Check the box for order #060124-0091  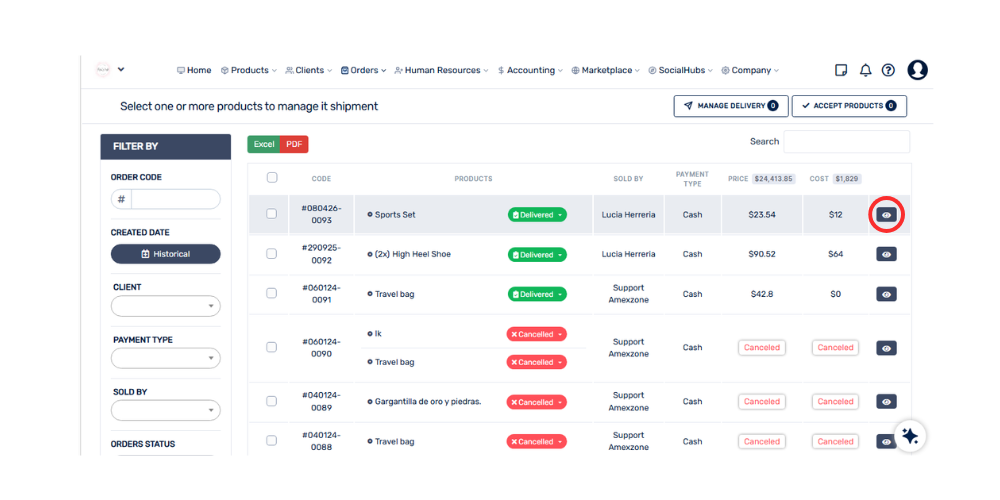[x=272, y=294]
